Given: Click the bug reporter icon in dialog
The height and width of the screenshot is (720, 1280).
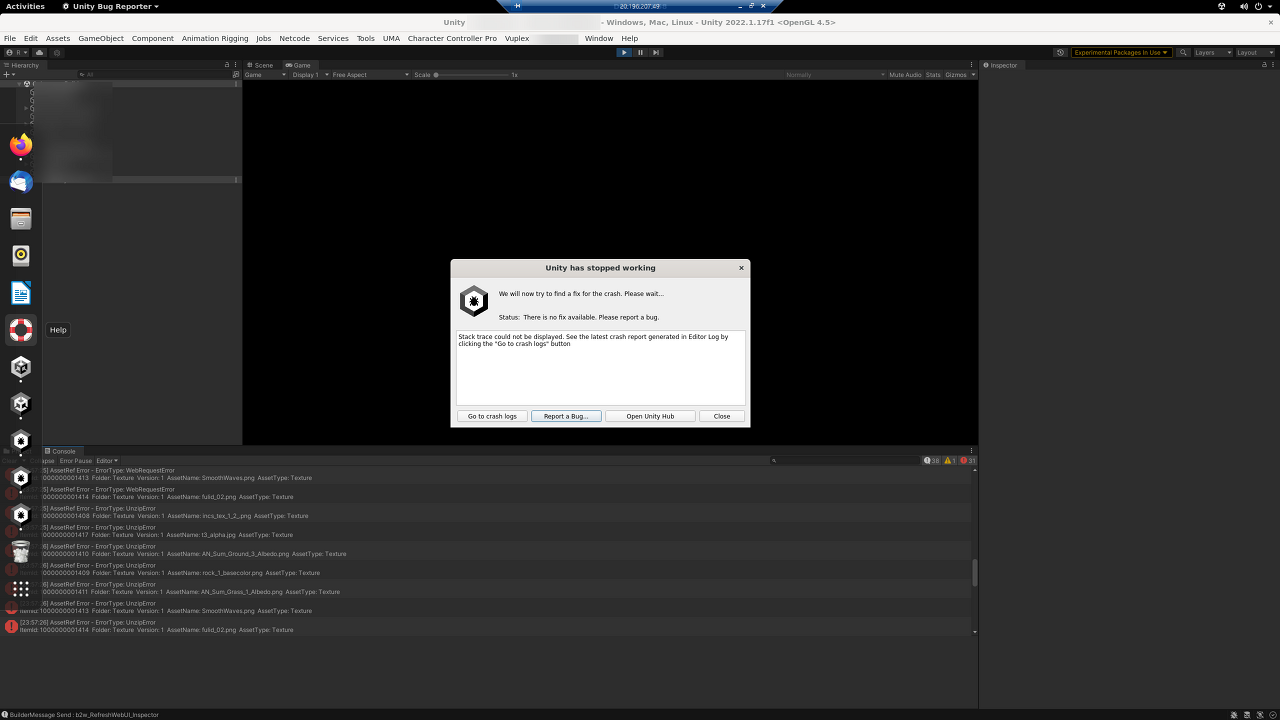Looking at the screenshot, I should [x=474, y=301].
